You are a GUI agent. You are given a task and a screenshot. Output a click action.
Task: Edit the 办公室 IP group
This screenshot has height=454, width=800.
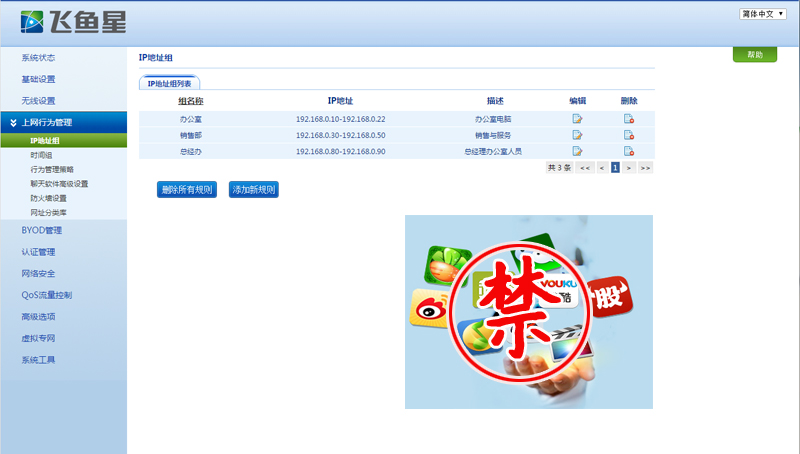pos(577,119)
